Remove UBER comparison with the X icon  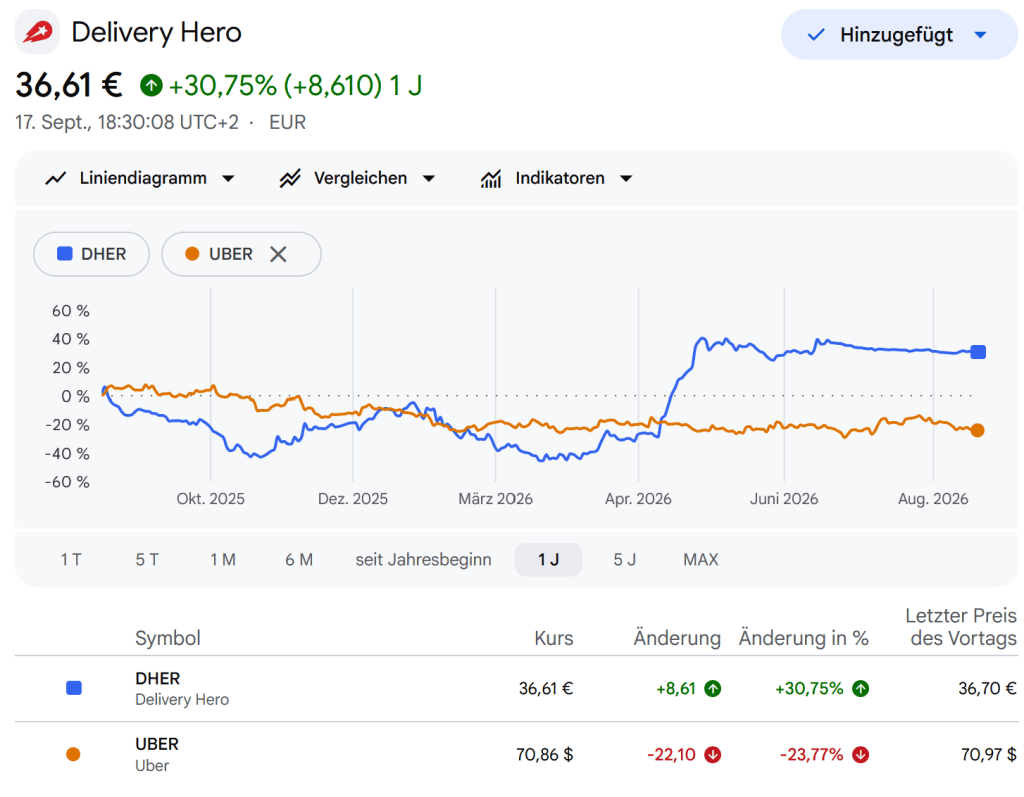(x=278, y=254)
